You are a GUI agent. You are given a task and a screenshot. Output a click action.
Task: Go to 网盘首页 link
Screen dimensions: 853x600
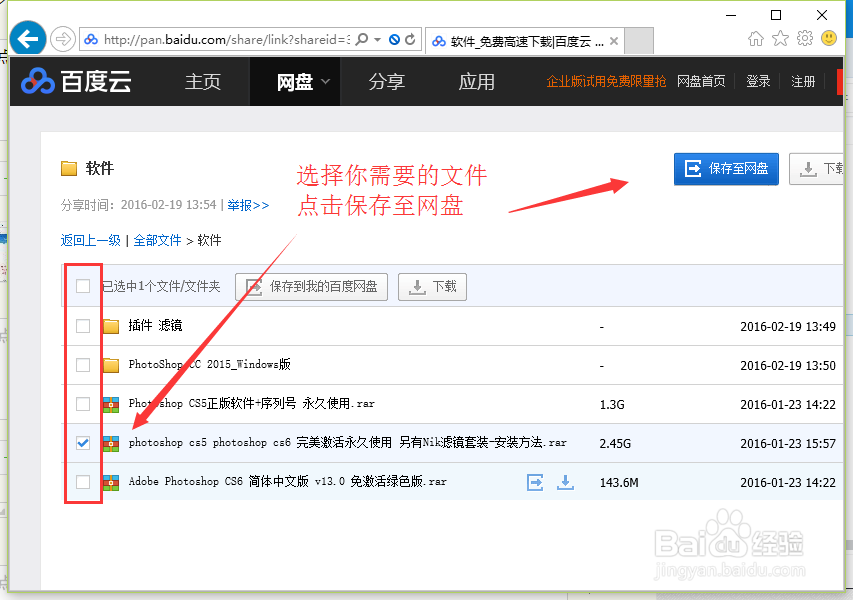click(x=701, y=82)
